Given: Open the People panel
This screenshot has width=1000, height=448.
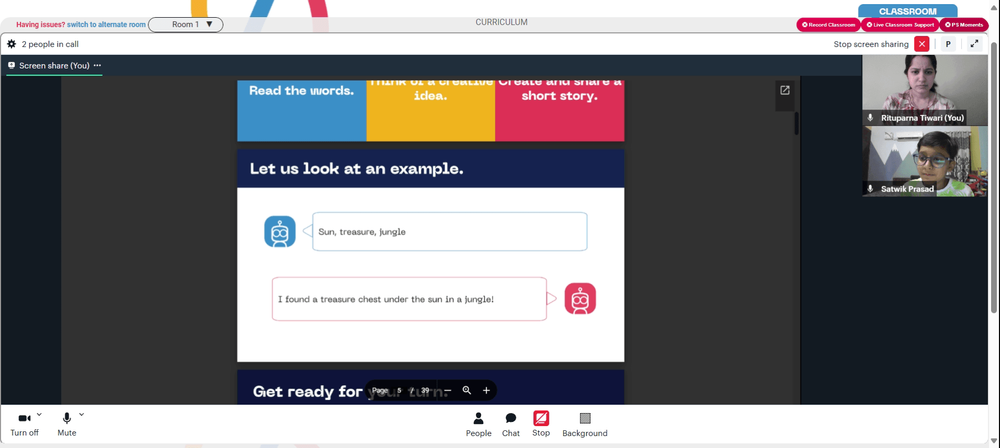Looking at the screenshot, I should pyautogui.click(x=478, y=424).
